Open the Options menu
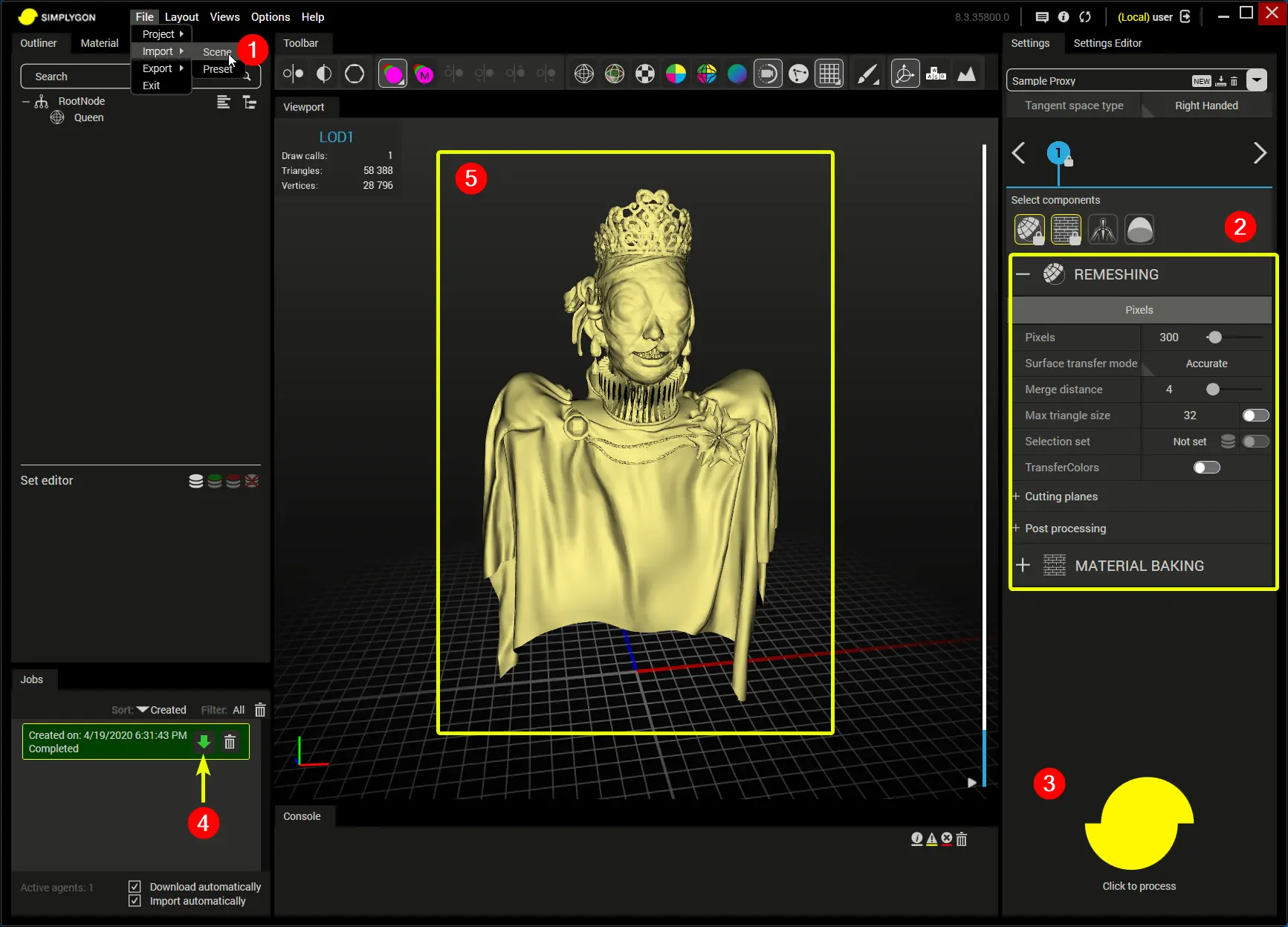Viewport: 1288px width, 927px height. 269,16
